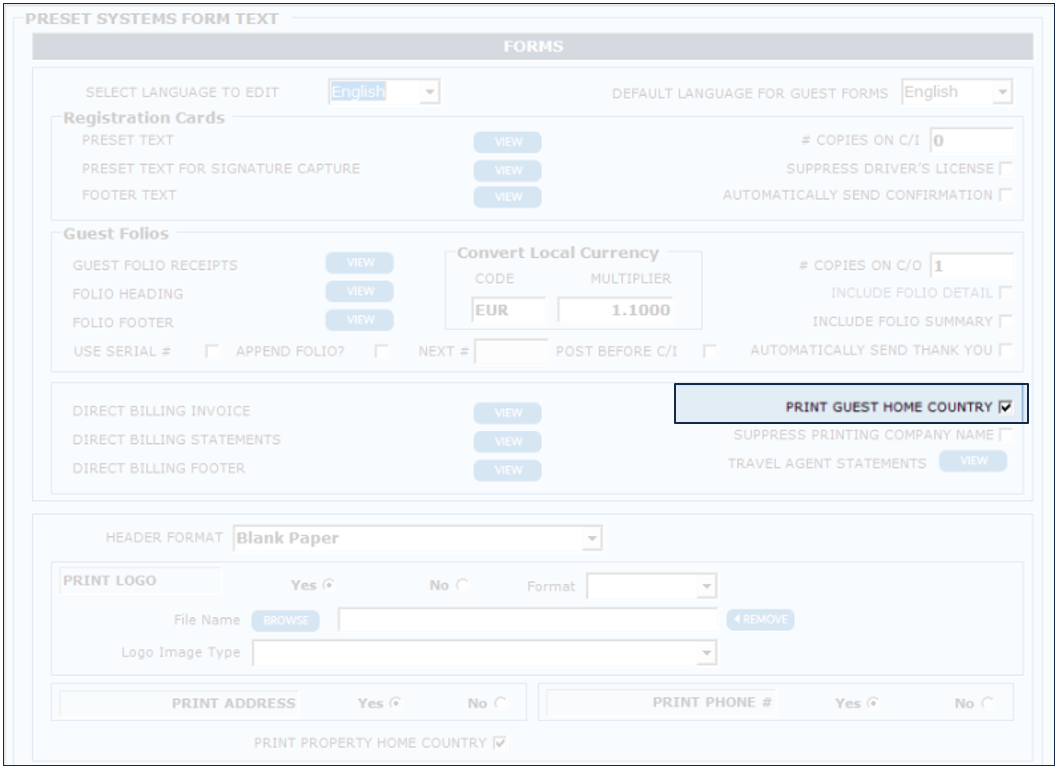Screen dimensions: 1058x770
Task: Open View for Direct Billing Invoice
Action: [507, 413]
